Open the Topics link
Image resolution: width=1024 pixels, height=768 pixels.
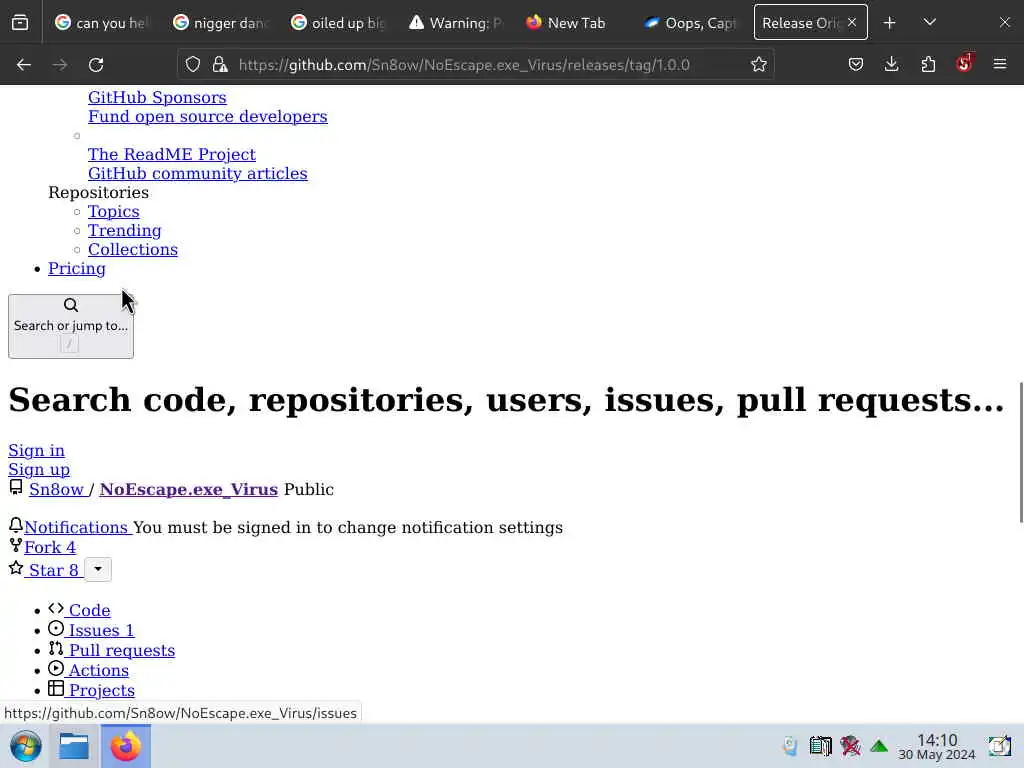pyautogui.click(x=114, y=212)
